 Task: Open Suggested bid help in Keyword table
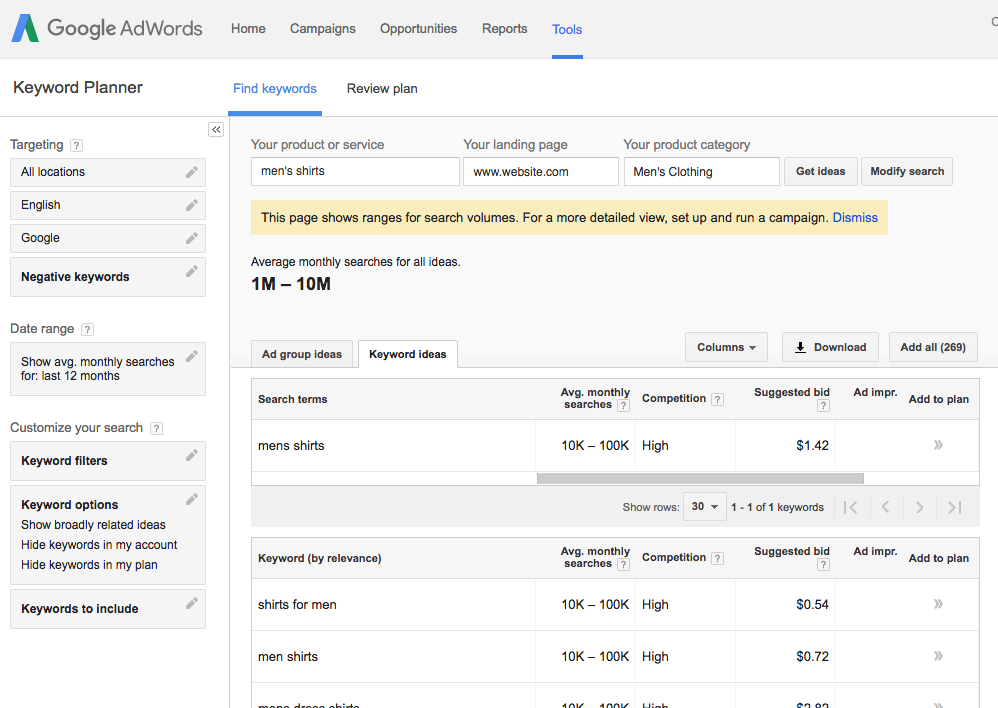(824, 565)
